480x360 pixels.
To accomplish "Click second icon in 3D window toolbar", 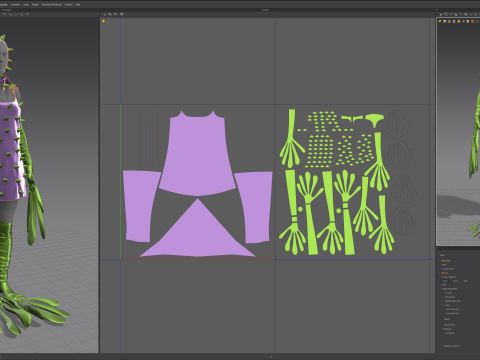I will point(10,14).
